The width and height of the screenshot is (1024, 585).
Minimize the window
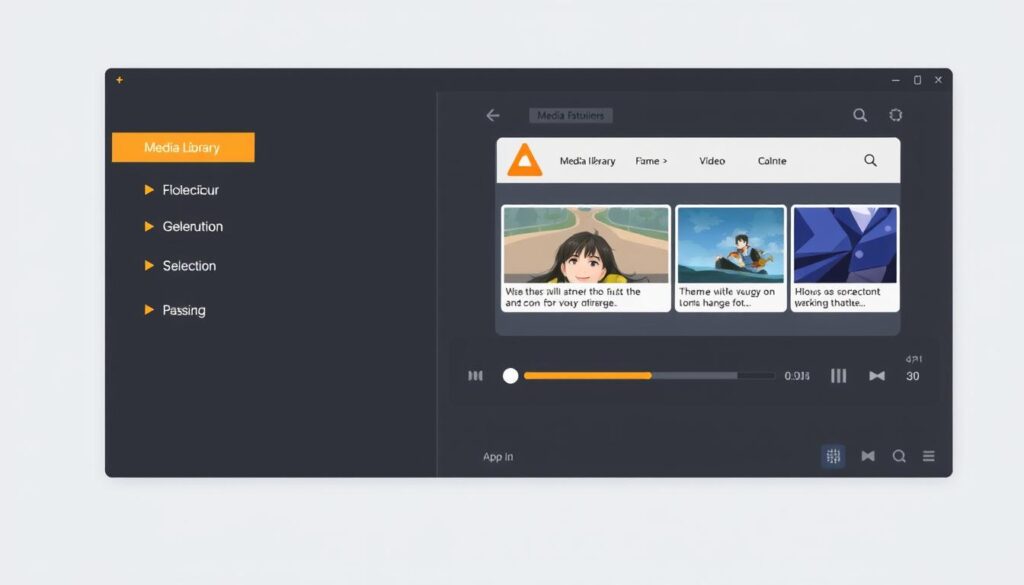click(x=896, y=80)
